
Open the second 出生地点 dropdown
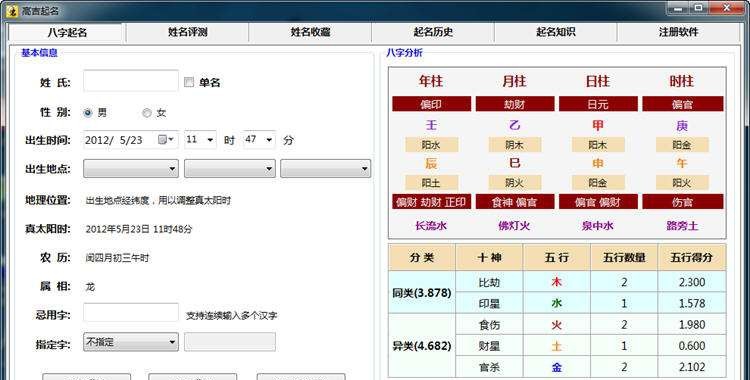(230, 168)
